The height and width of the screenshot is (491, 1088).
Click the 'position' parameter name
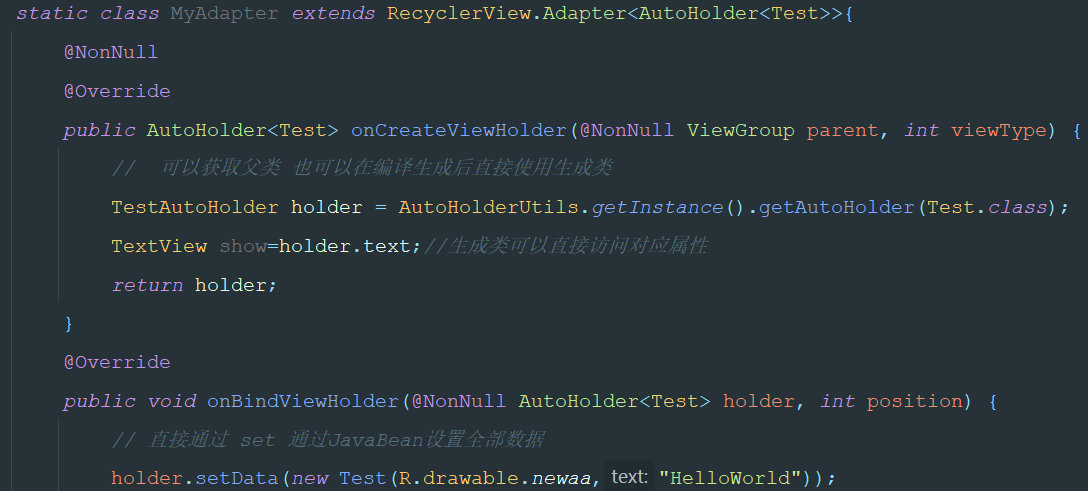click(x=915, y=401)
